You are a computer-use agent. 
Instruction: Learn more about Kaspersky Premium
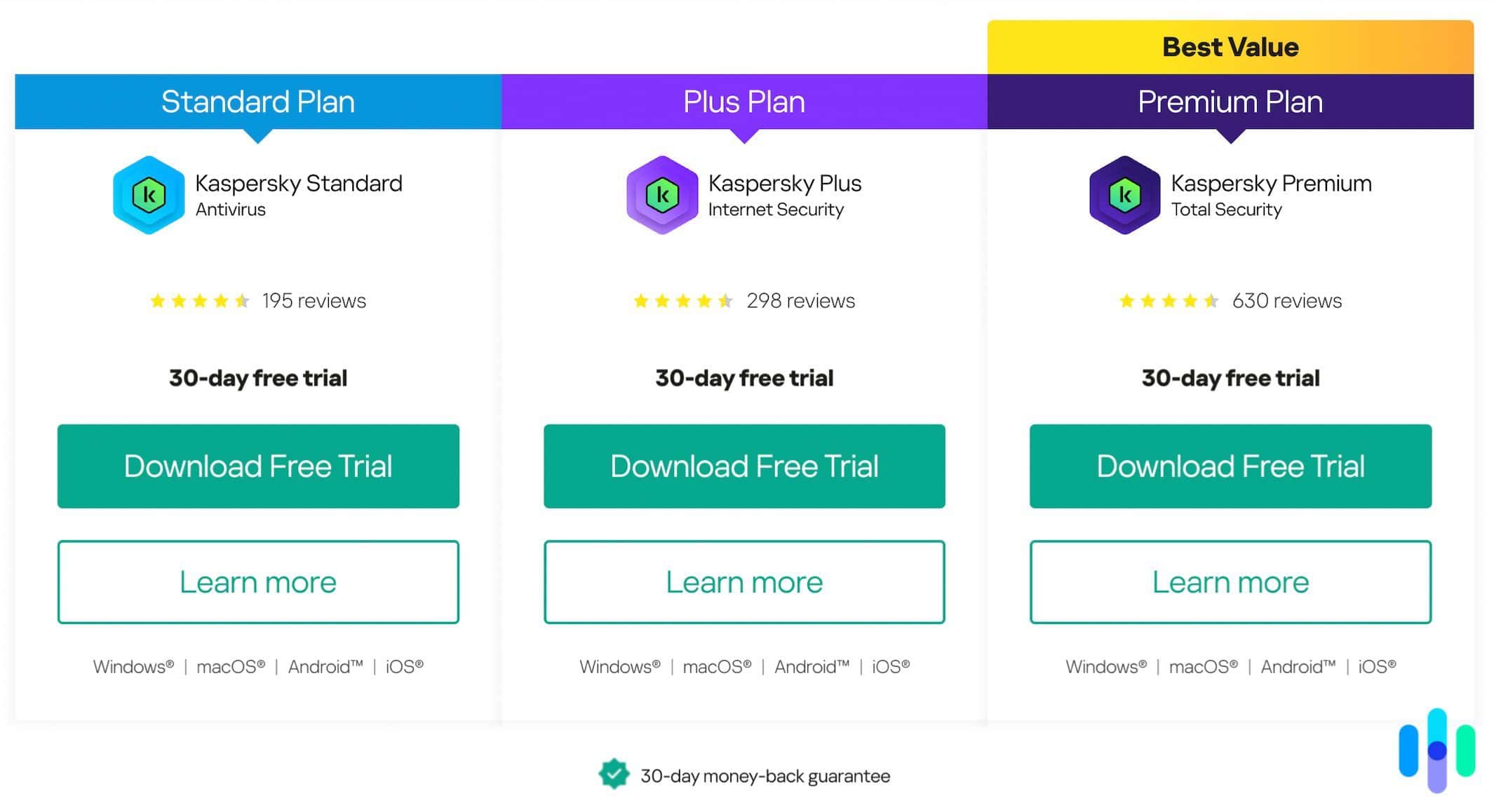click(1230, 582)
